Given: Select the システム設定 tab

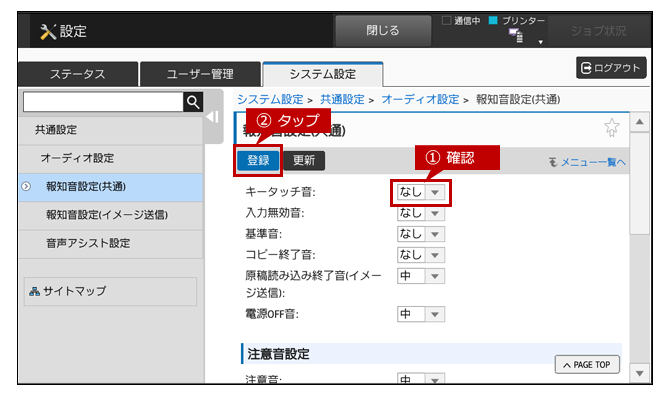Looking at the screenshot, I should [323, 74].
